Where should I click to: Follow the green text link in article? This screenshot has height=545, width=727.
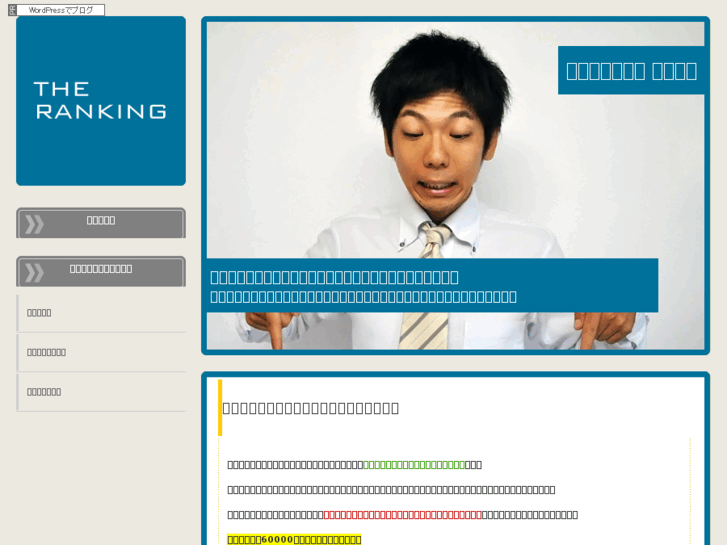(414, 465)
